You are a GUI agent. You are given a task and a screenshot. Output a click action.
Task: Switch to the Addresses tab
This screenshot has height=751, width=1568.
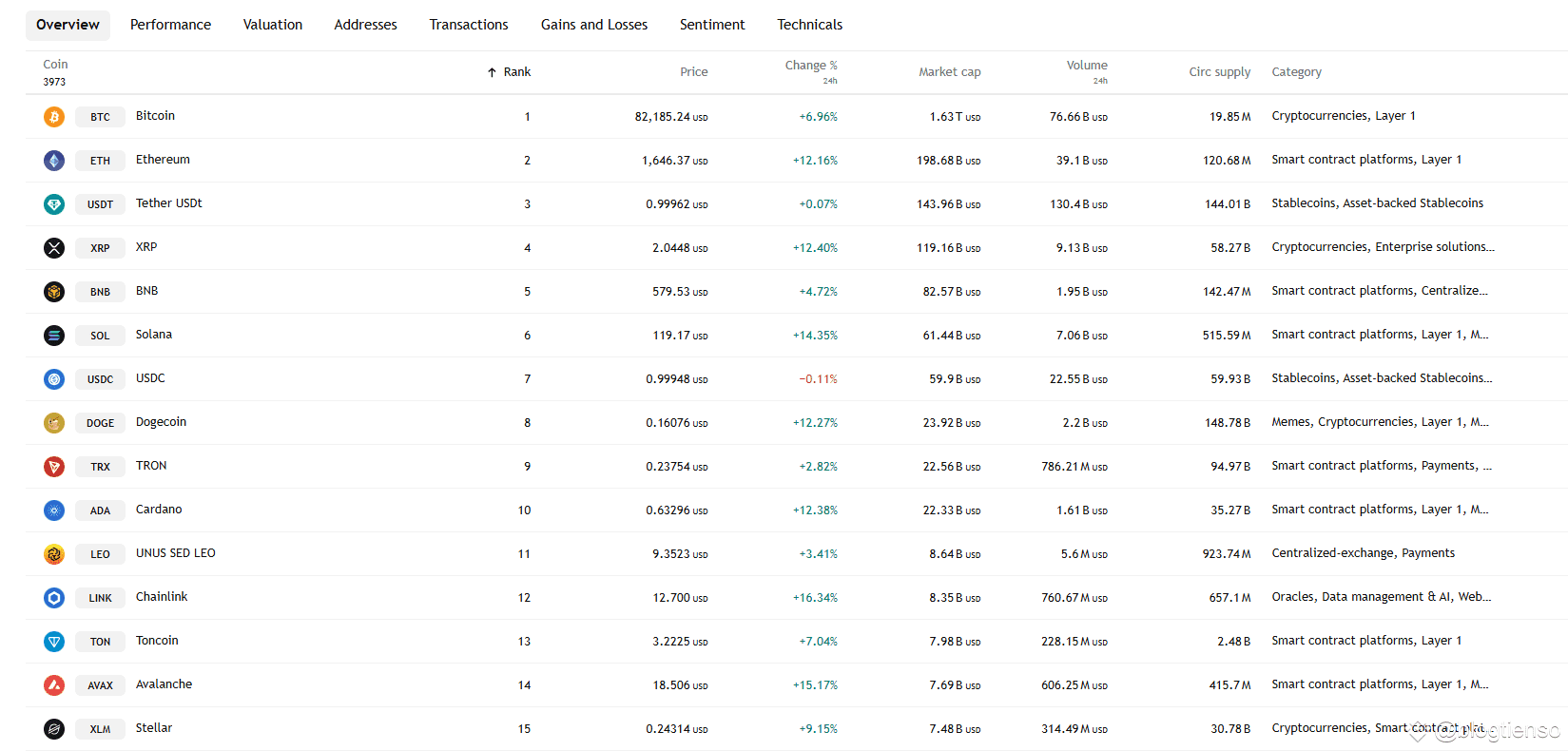(366, 25)
